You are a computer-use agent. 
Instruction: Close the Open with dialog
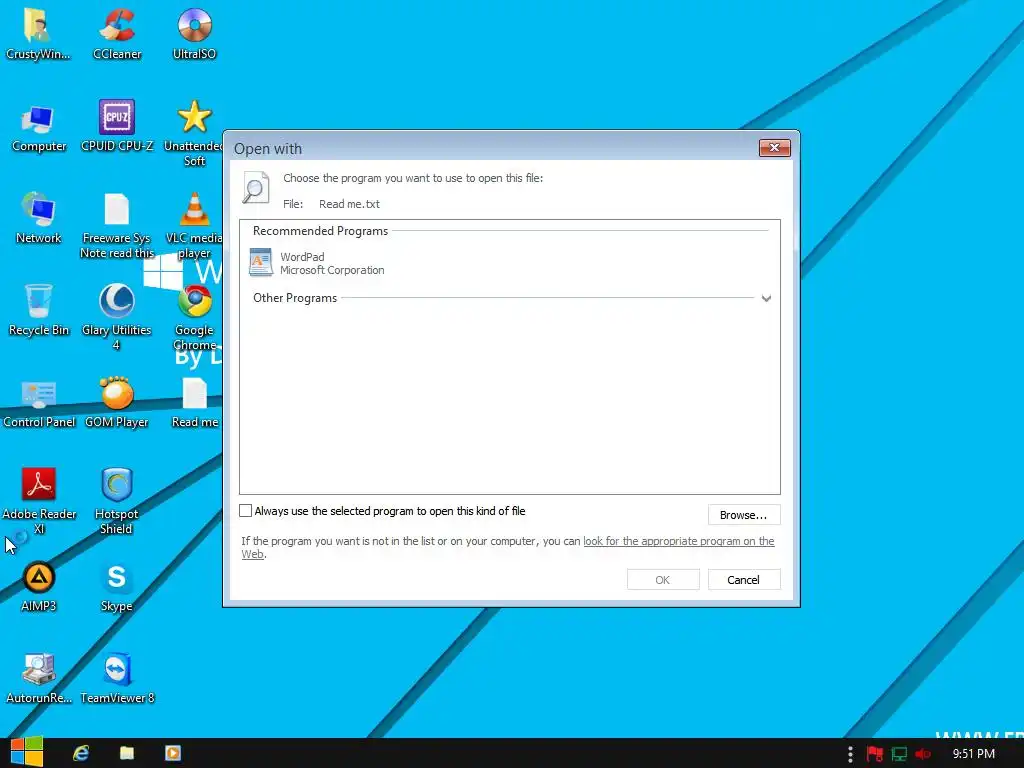click(775, 148)
